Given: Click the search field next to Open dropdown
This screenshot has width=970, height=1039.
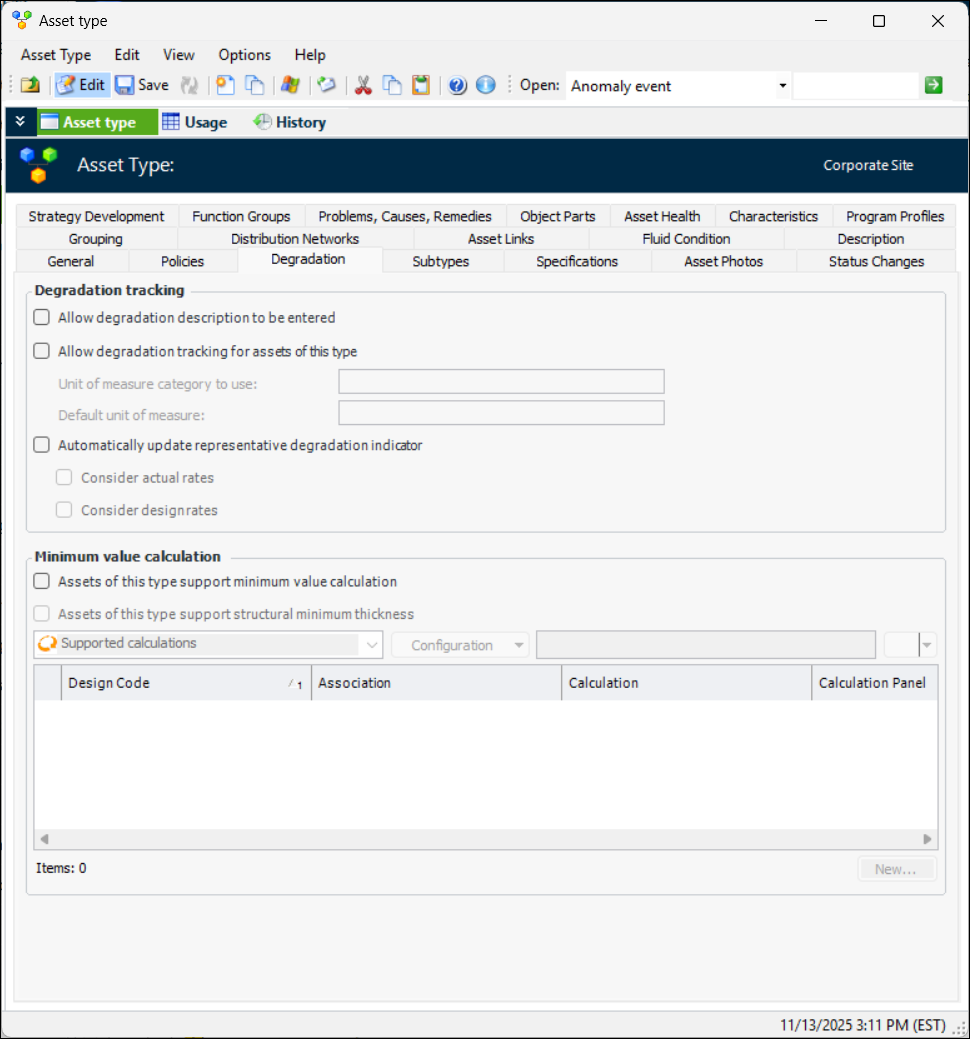Looking at the screenshot, I should click(855, 86).
